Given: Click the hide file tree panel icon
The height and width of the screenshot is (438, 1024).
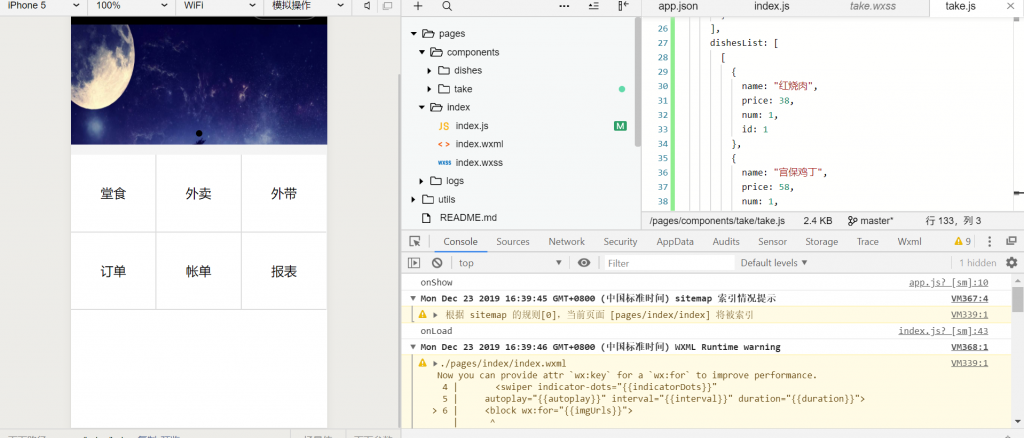Looking at the screenshot, I should (624, 6).
